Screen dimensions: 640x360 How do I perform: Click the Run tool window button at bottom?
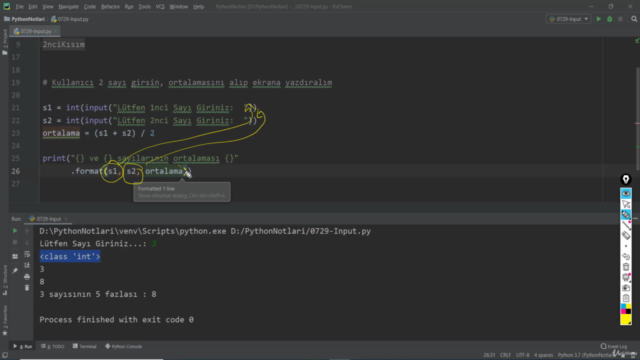(23, 347)
